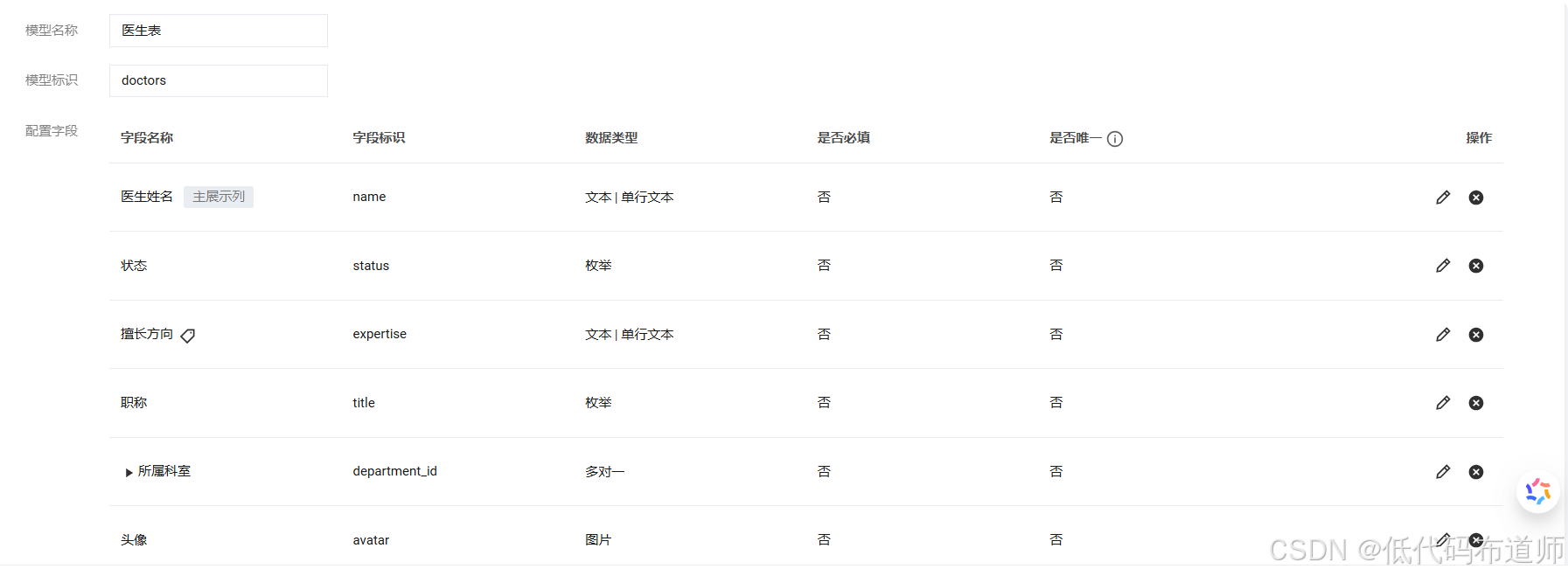Click the 配置字段 label
The height and width of the screenshot is (576, 1568).
point(52,131)
